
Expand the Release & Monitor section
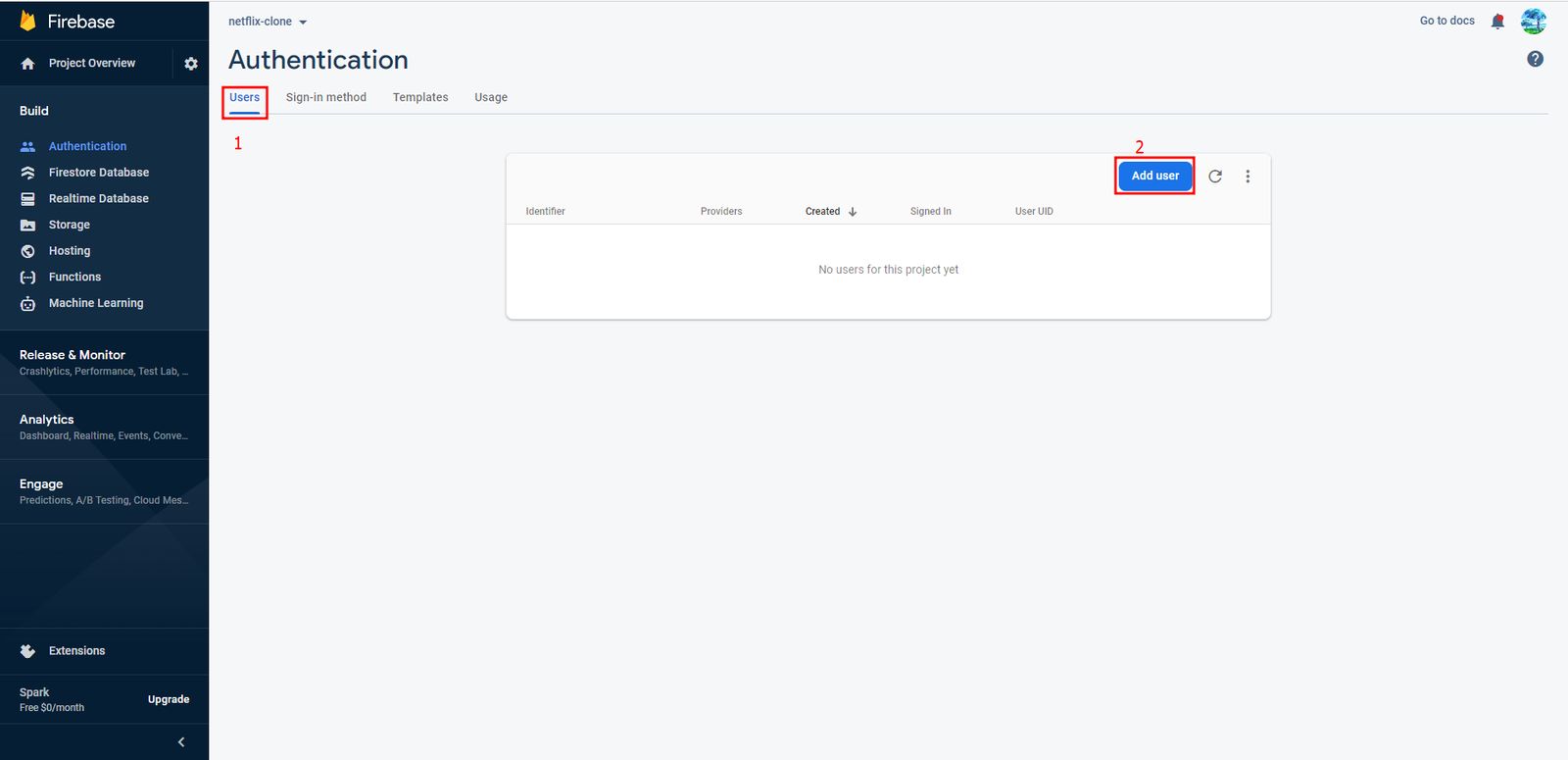[104, 362]
